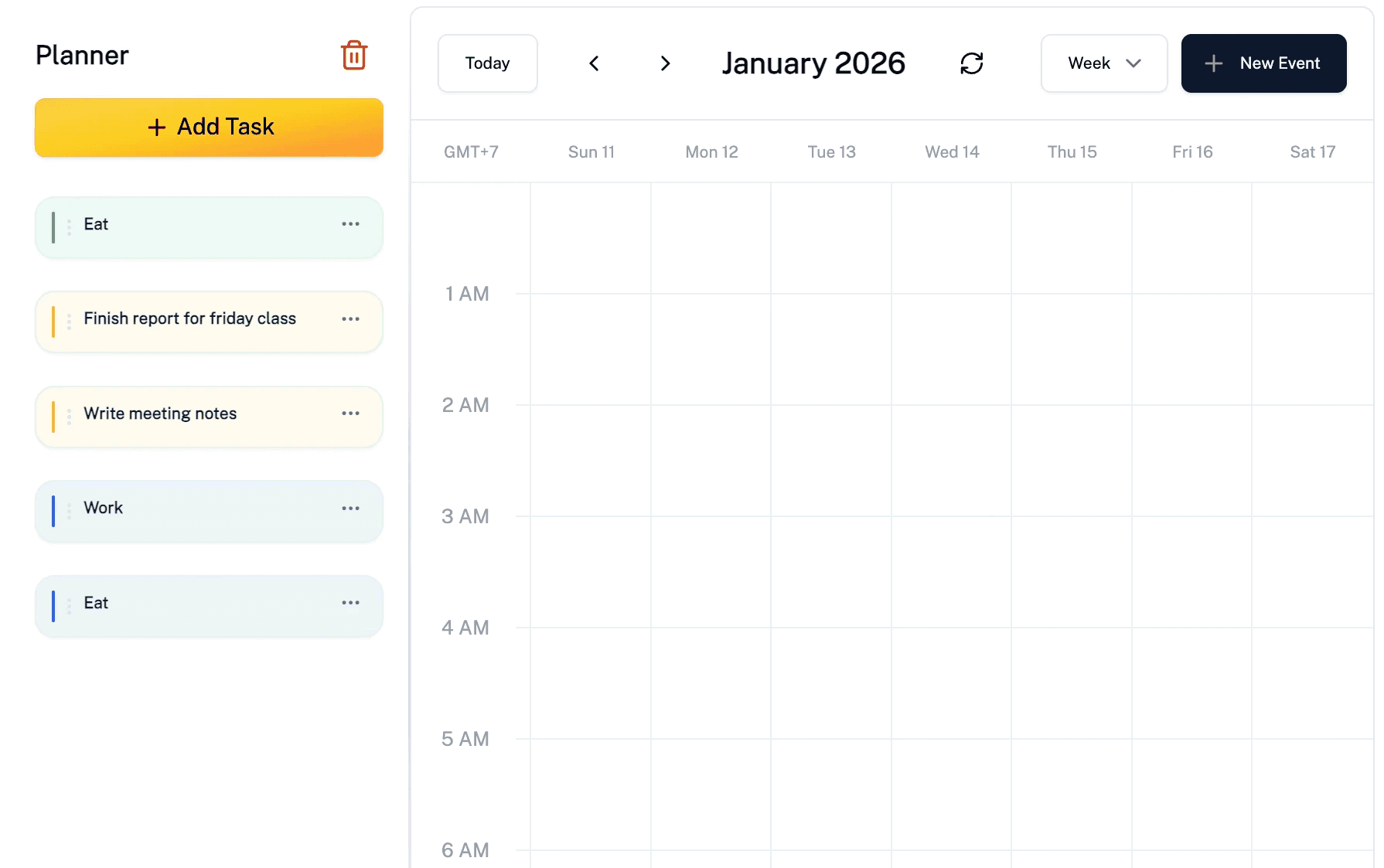Grab drag handle of Work task
This screenshot has width=1384, height=868.
69,511
